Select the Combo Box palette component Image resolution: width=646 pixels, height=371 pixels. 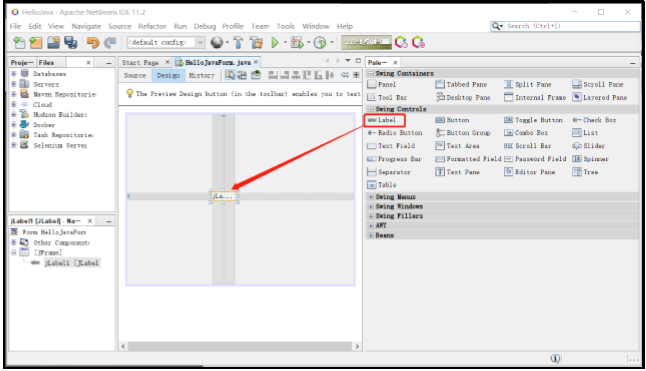526,133
